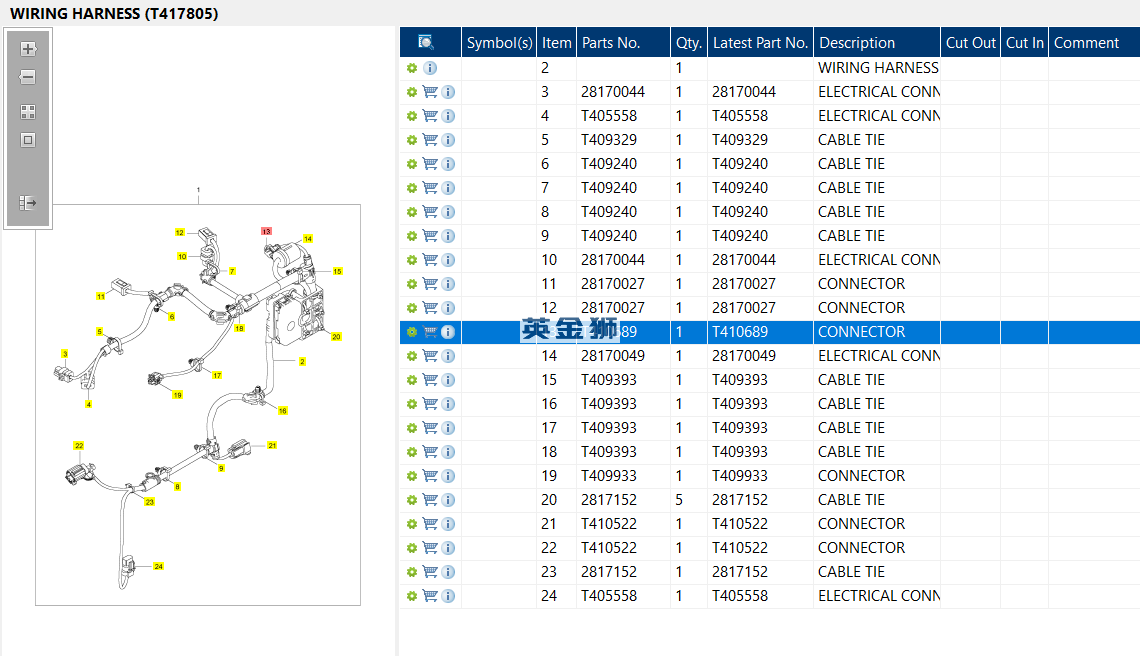Click the Cut Out column header

pyautogui.click(x=971, y=42)
